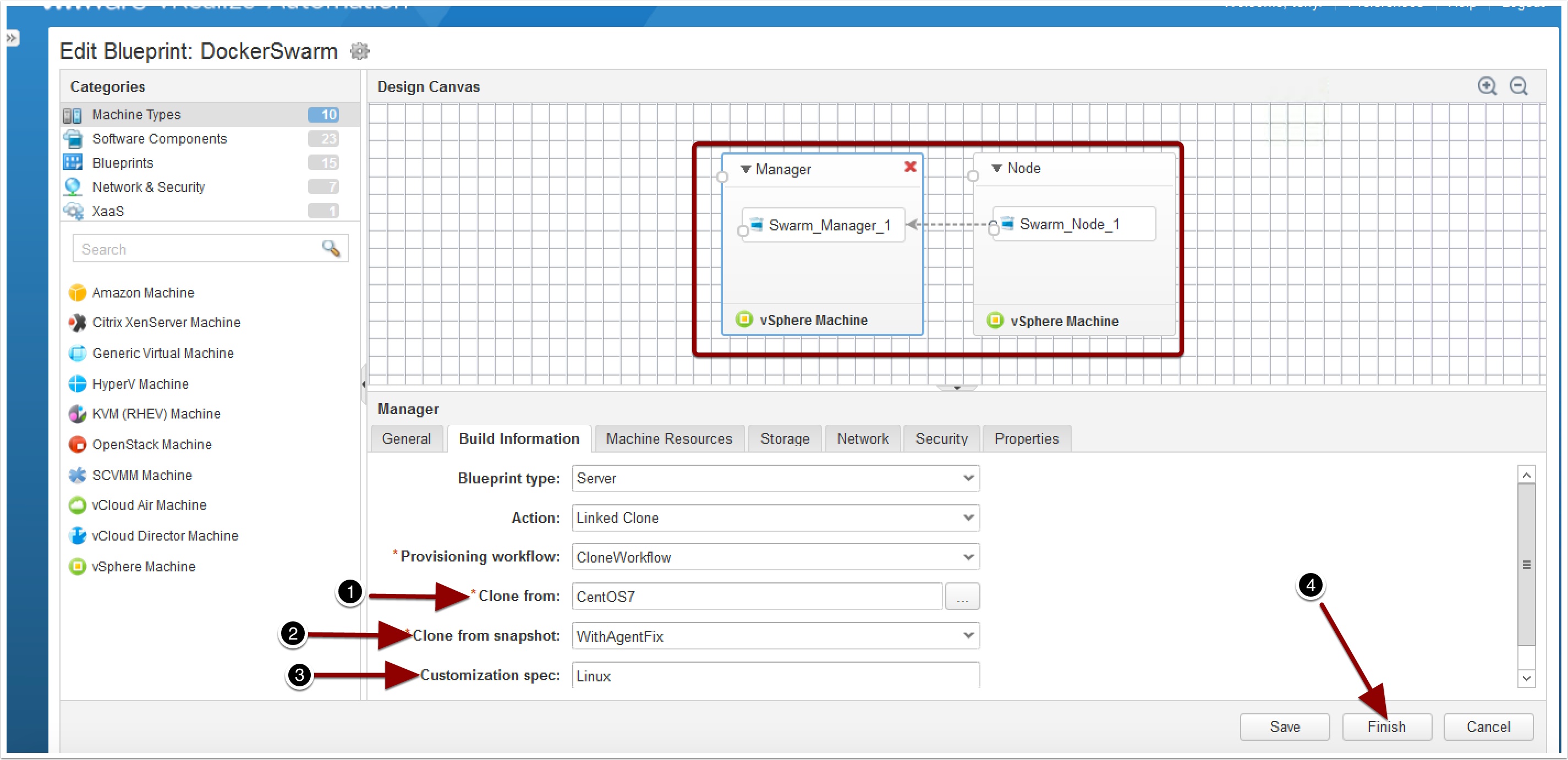The image size is (1568, 760).
Task: Select the Network & Security category row
Action: (x=210, y=187)
